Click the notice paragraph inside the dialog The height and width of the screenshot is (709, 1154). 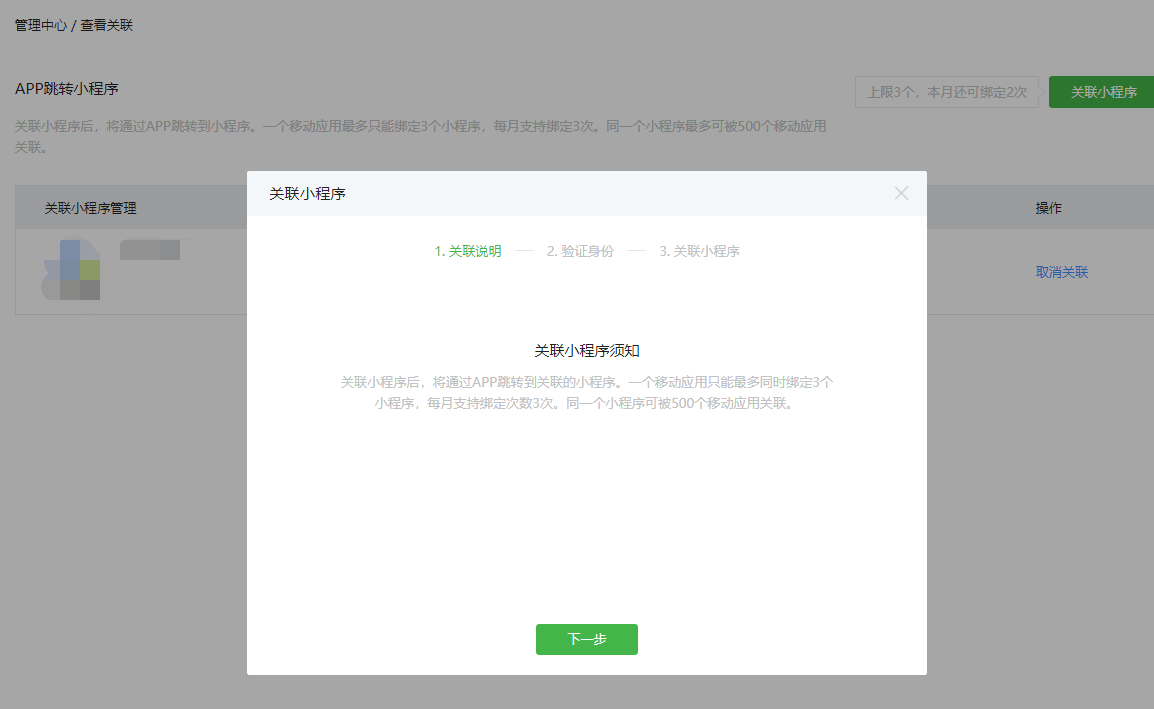pyautogui.click(x=586, y=393)
